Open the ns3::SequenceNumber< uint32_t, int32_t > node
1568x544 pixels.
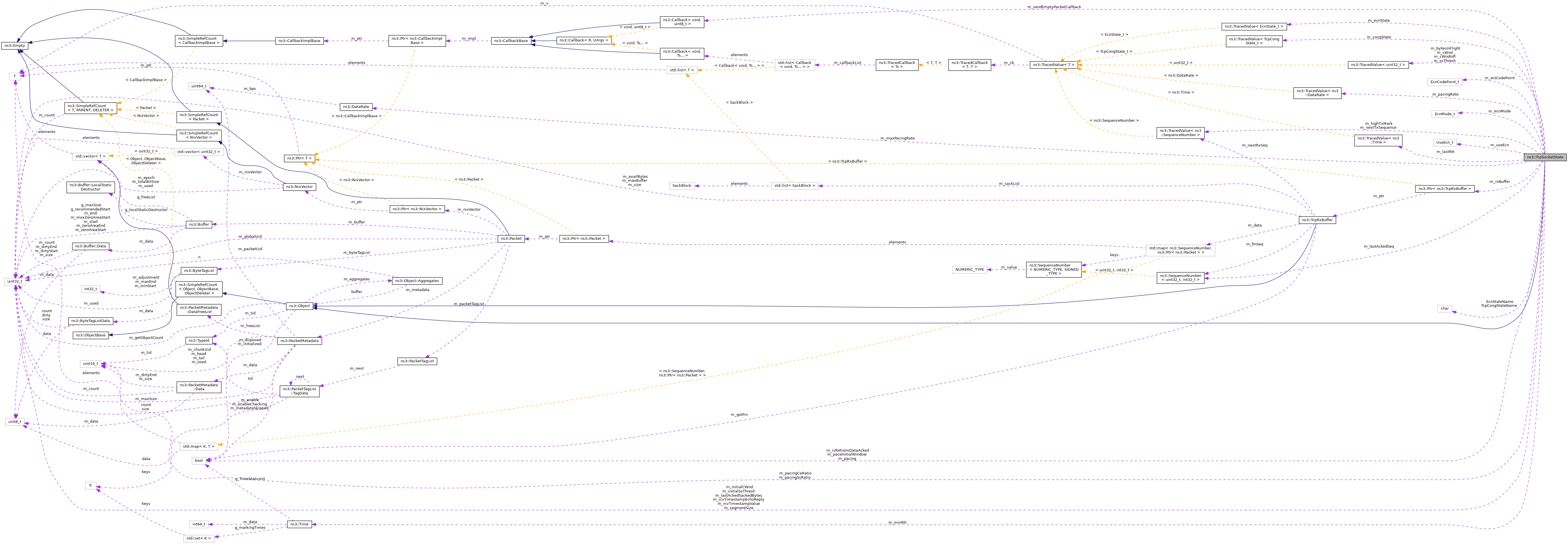pos(1181,277)
